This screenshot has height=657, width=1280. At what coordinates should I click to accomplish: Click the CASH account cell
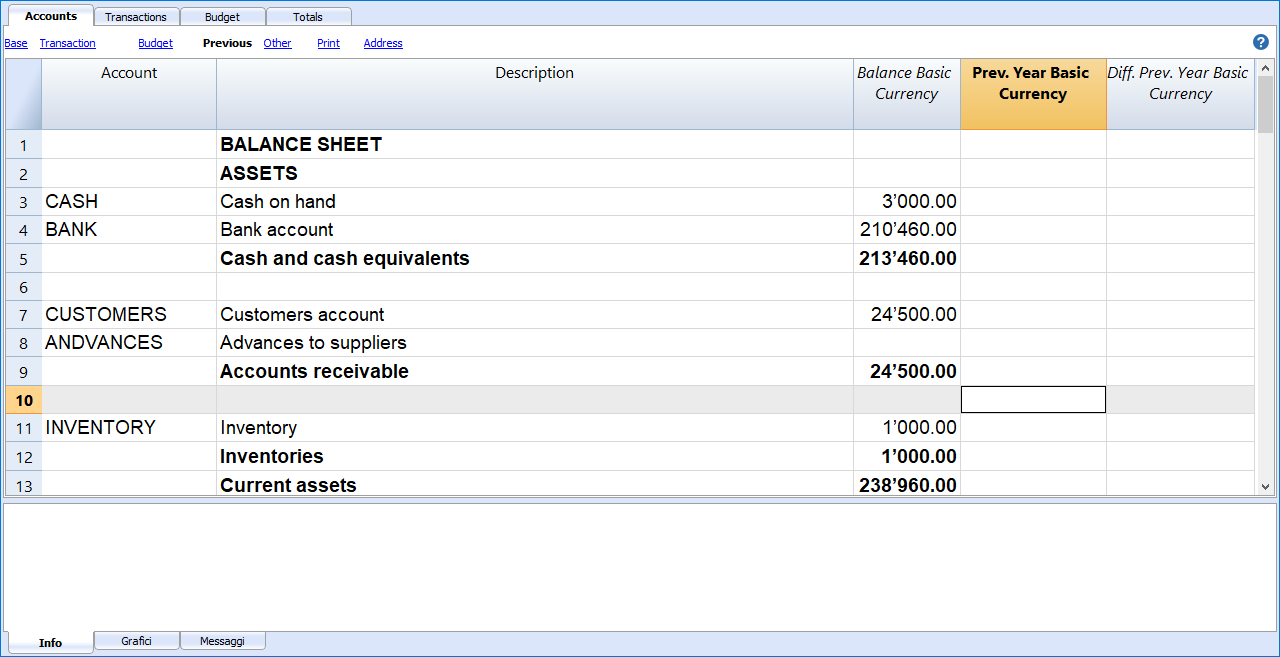coord(129,202)
